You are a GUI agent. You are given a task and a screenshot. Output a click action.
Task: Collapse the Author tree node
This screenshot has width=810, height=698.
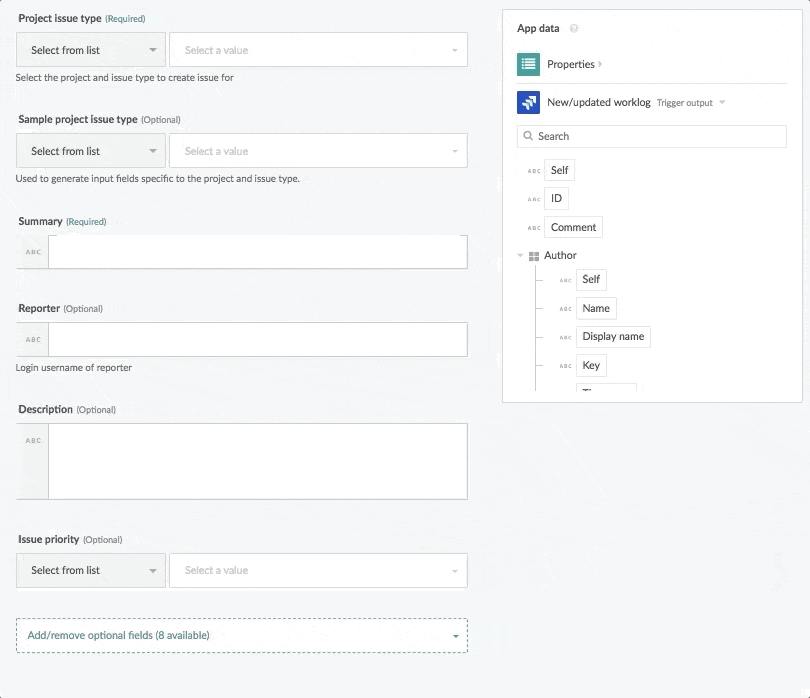pyautogui.click(x=520, y=255)
